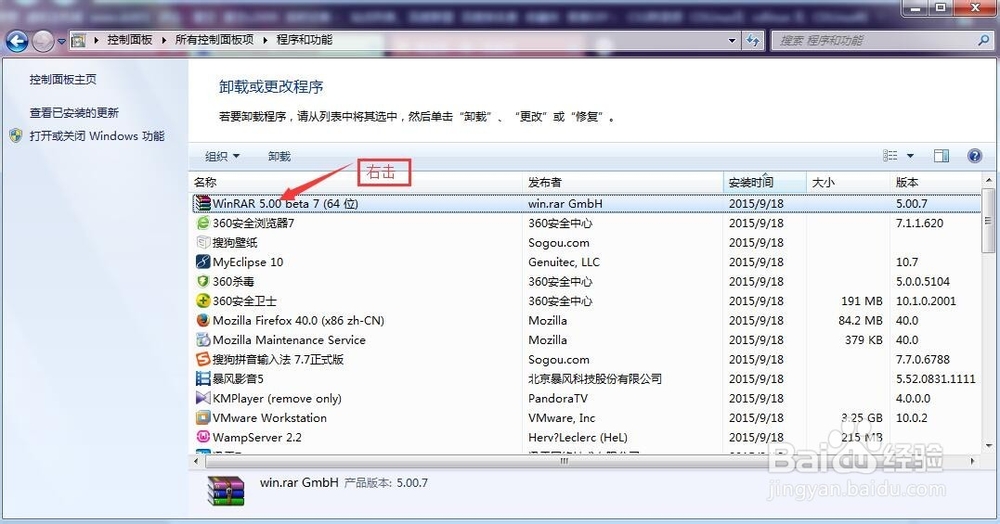Screen dimensions: 1000x524
Task: Click publisher PandoraTV
Action: point(558,398)
